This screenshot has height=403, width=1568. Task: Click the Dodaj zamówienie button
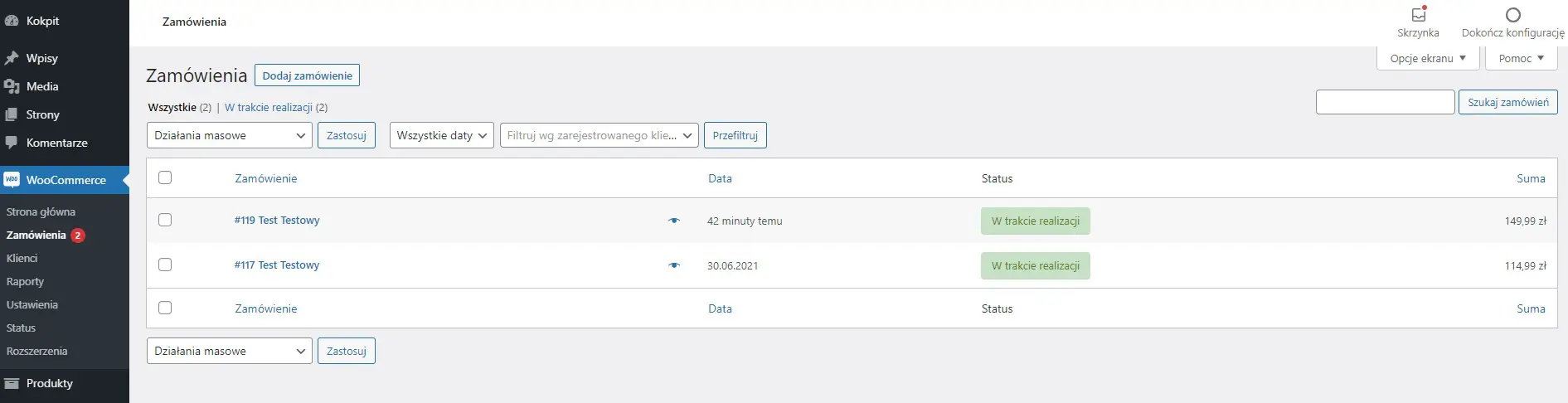point(307,75)
